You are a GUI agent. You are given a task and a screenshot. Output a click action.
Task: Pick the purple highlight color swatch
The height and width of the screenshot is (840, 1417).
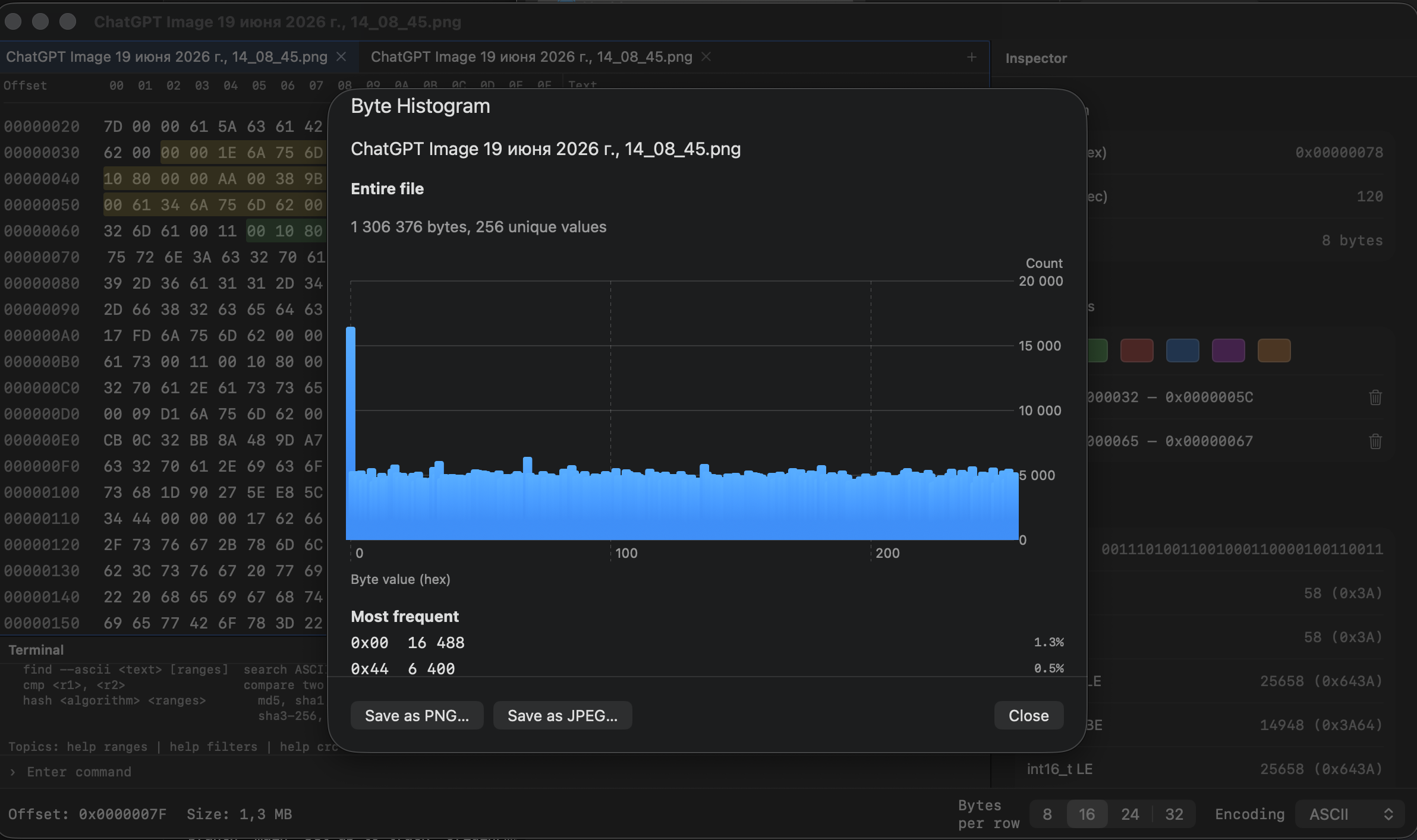(x=1228, y=350)
